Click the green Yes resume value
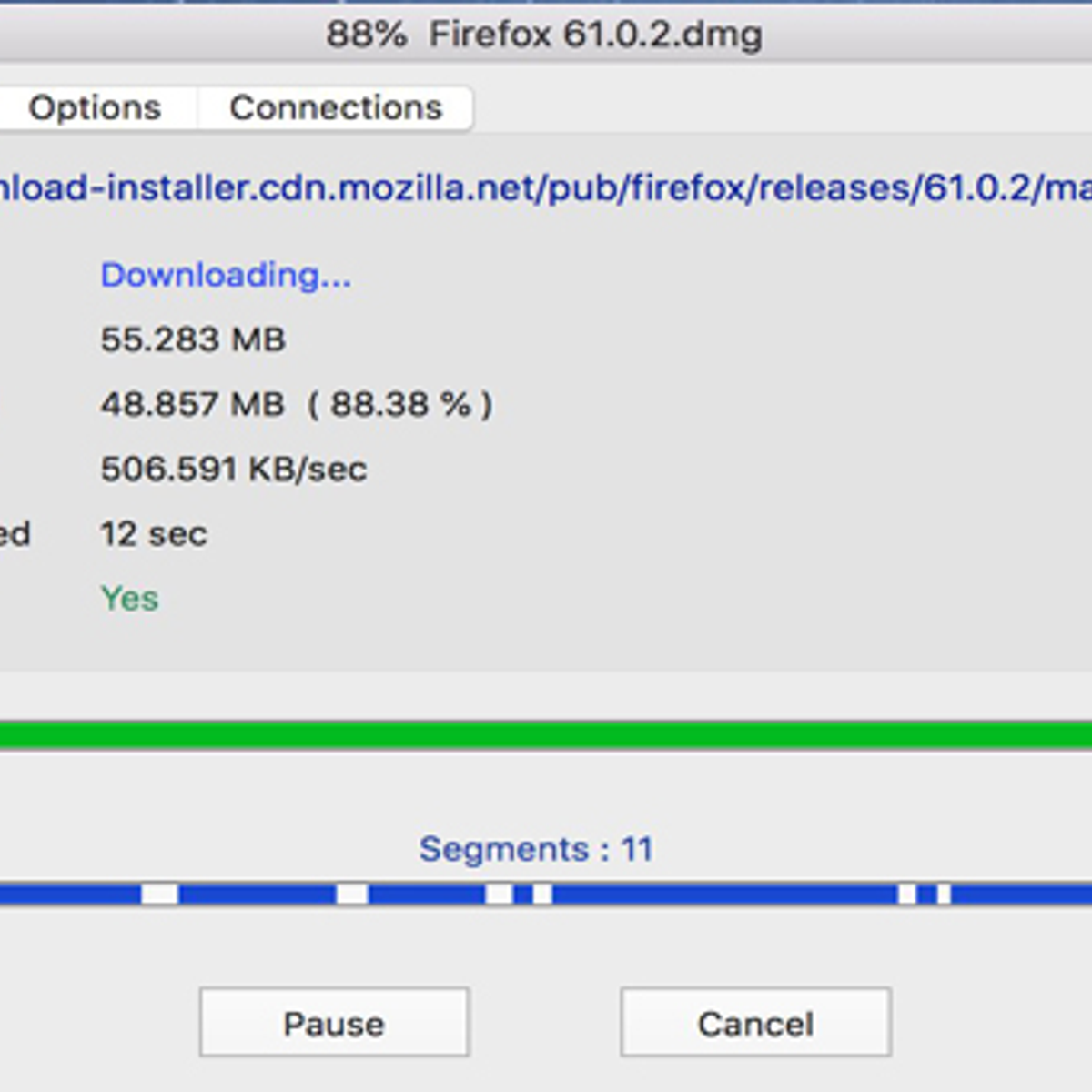Image resolution: width=1092 pixels, height=1092 pixels. (130, 599)
